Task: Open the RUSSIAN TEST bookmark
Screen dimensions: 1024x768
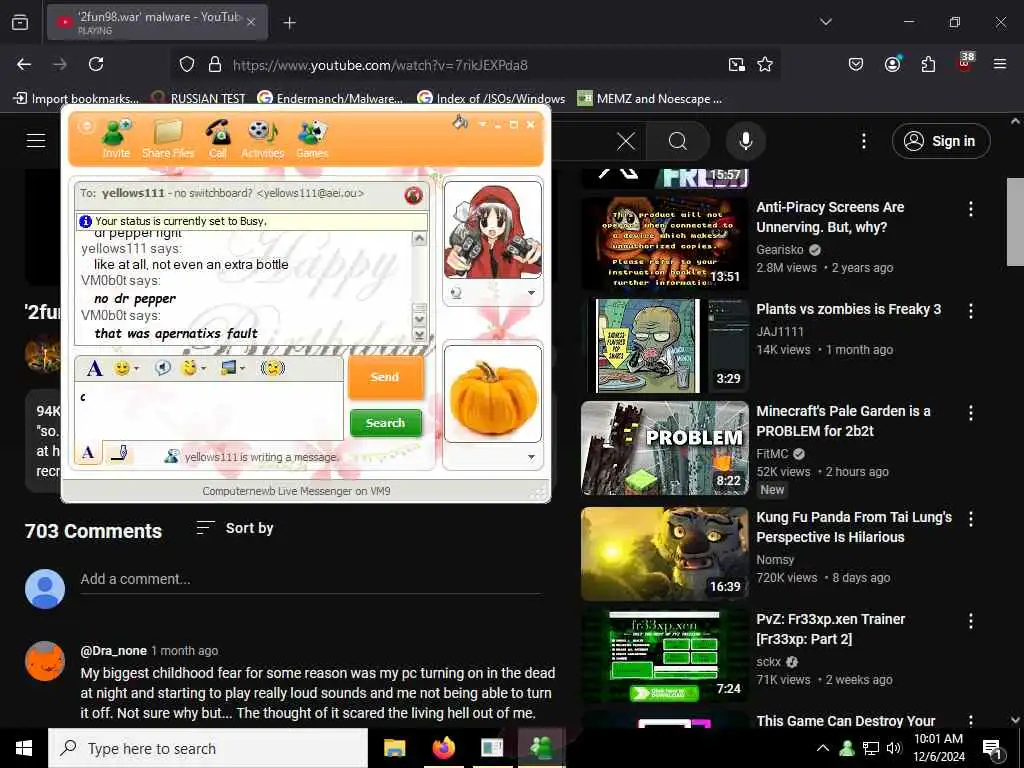Action: [x=198, y=99]
